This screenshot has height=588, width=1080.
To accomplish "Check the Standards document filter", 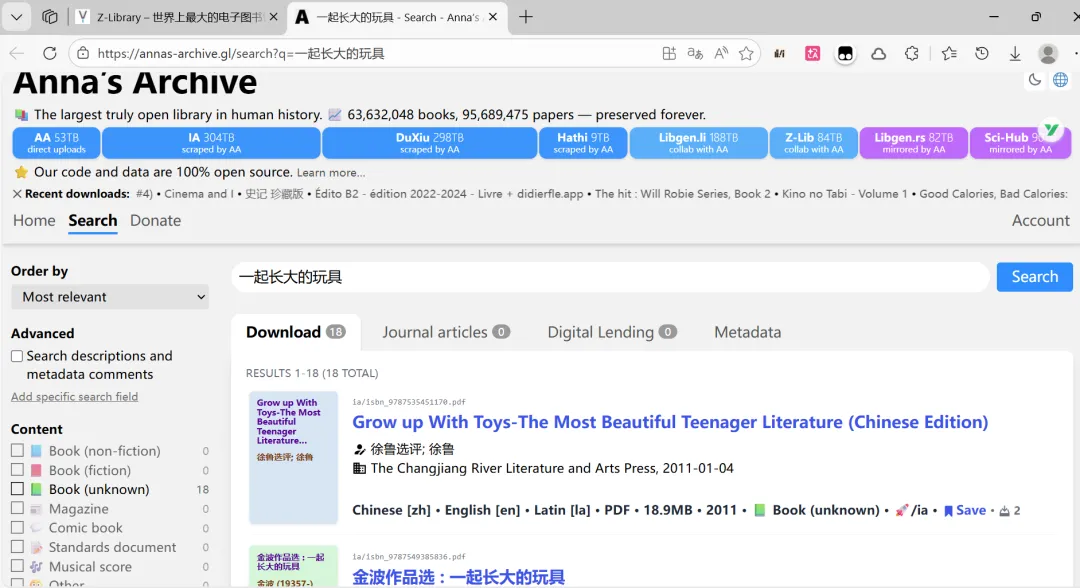I will [x=17, y=547].
